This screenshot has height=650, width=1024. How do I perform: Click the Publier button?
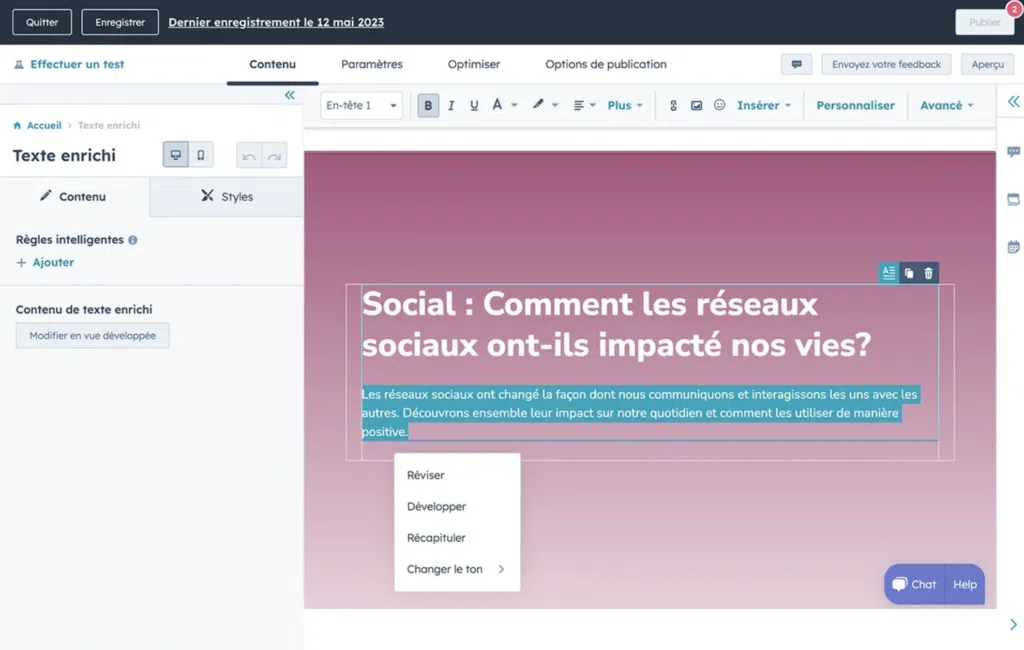pos(984,21)
